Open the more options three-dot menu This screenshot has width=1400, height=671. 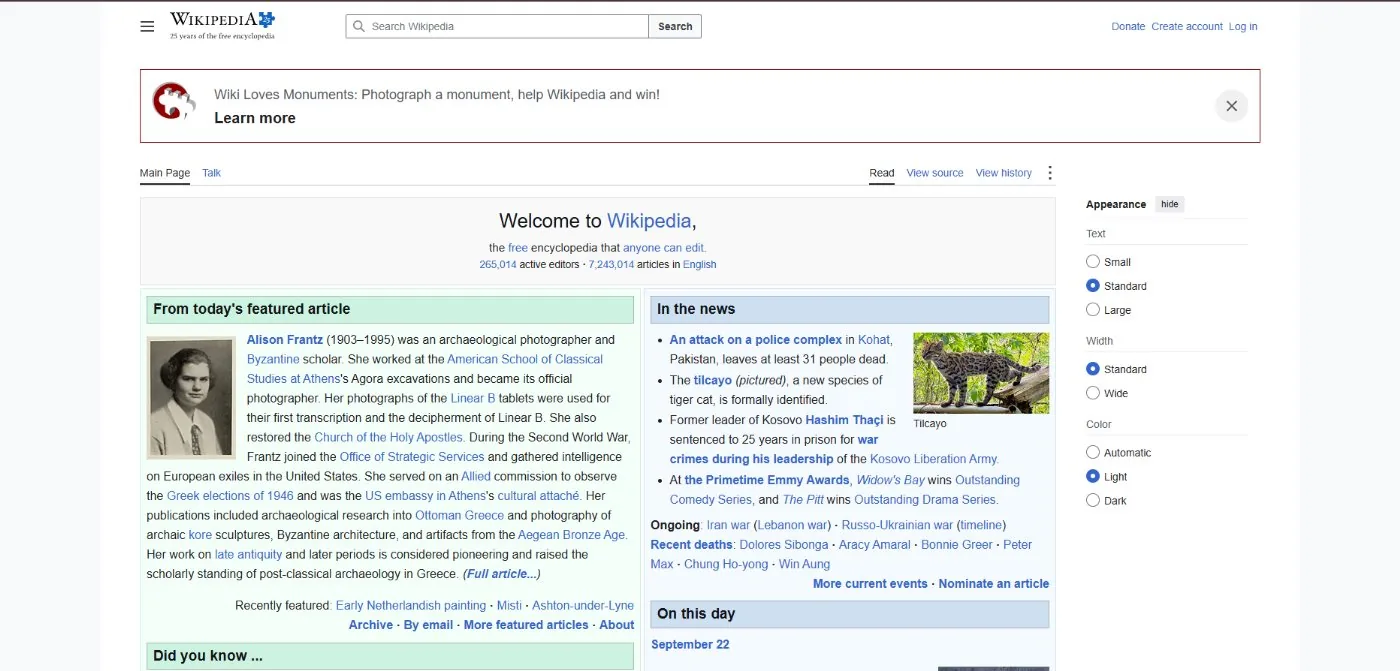coord(1049,173)
